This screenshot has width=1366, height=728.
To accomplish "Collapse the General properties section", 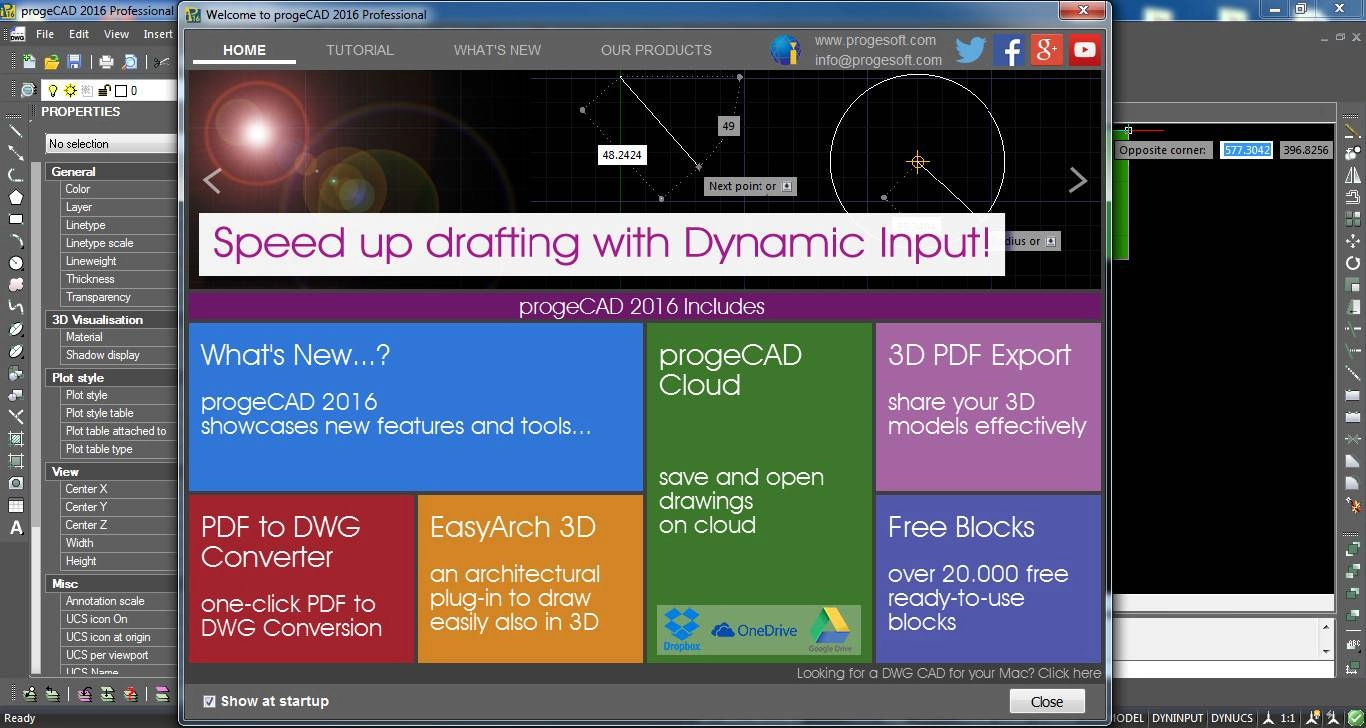I will click(x=112, y=171).
